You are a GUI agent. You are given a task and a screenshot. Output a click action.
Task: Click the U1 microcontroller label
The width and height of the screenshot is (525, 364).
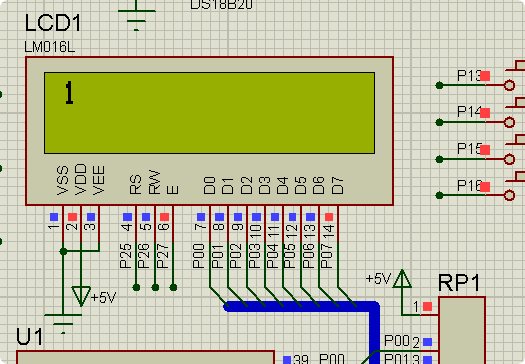coord(29,337)
